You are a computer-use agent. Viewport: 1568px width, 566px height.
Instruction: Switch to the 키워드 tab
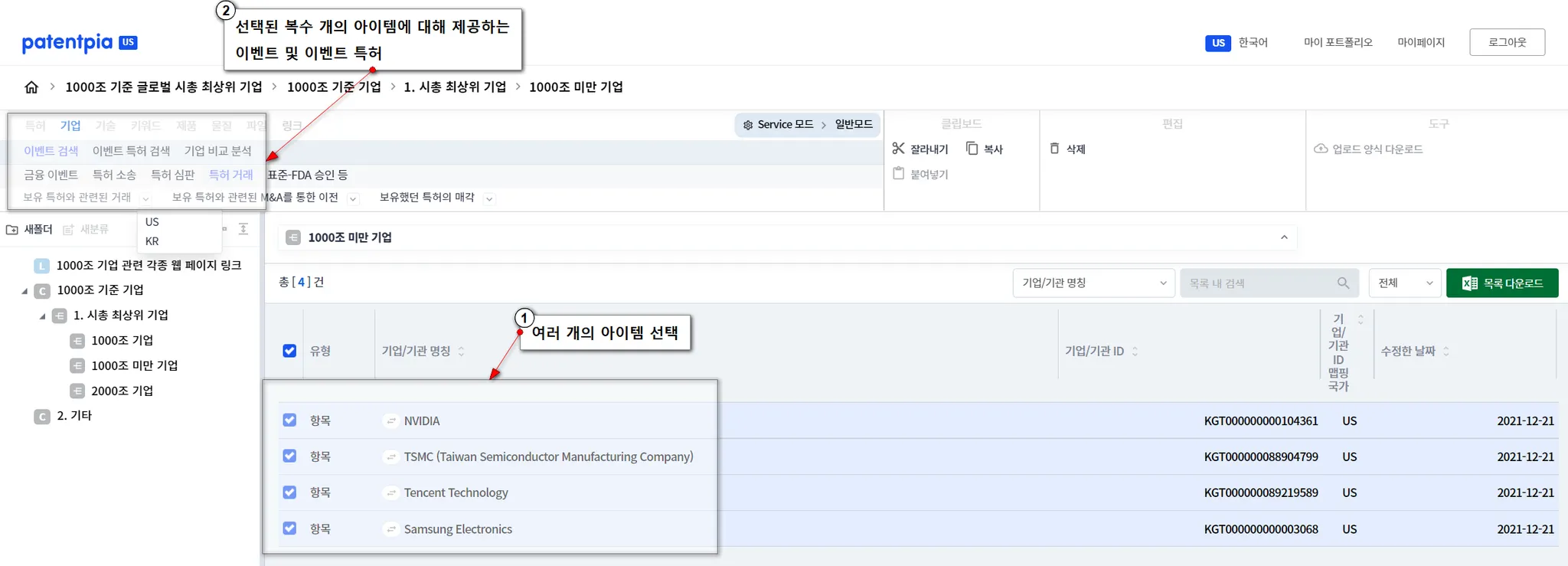(145, 126)
